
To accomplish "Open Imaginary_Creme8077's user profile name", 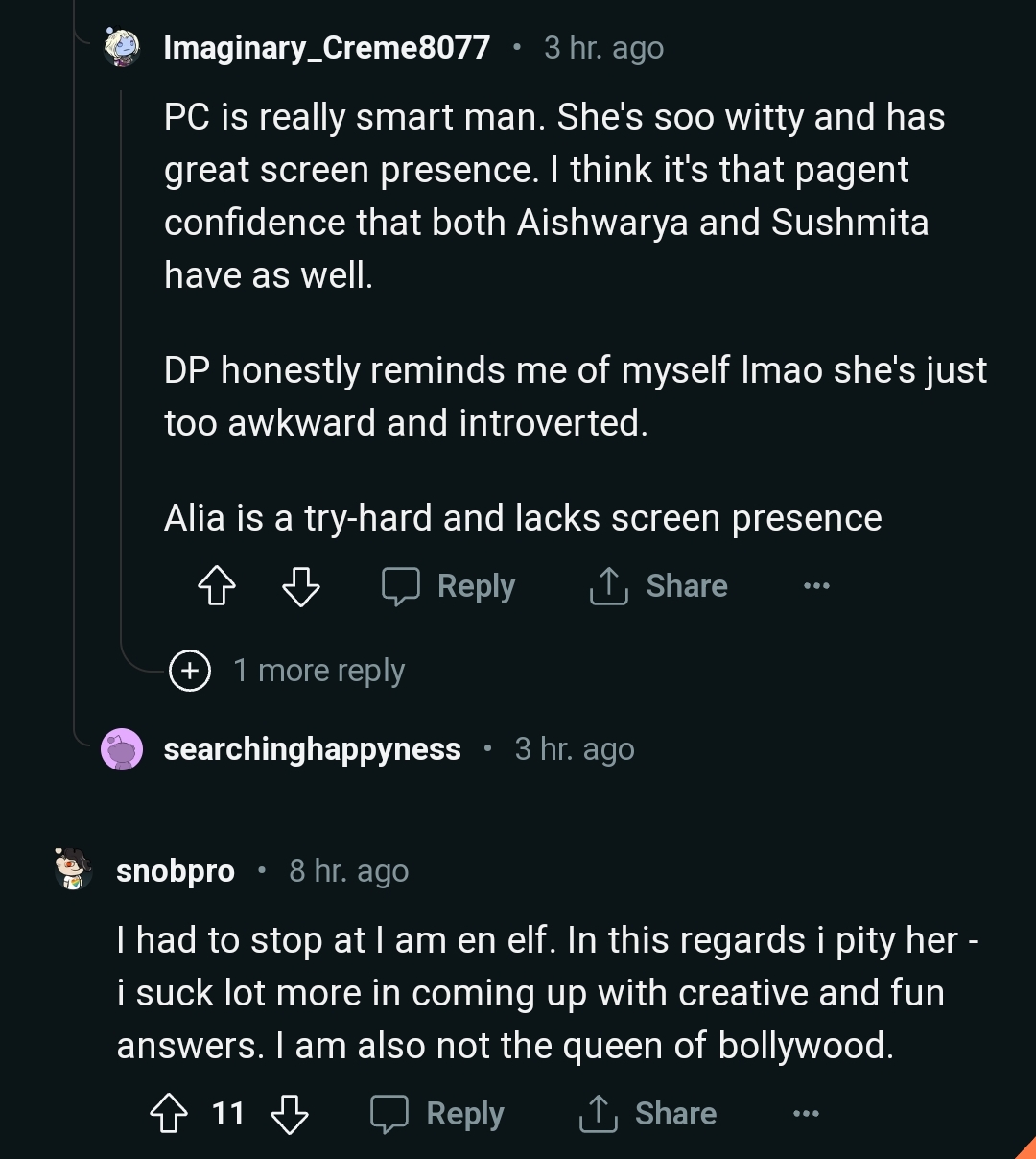I will click(327, 48).
